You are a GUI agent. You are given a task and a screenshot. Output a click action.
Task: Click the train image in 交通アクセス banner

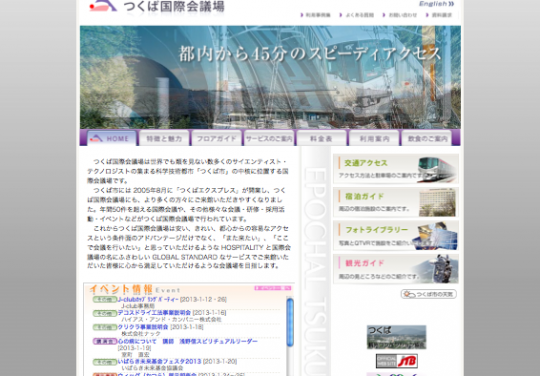coord(438,169)
